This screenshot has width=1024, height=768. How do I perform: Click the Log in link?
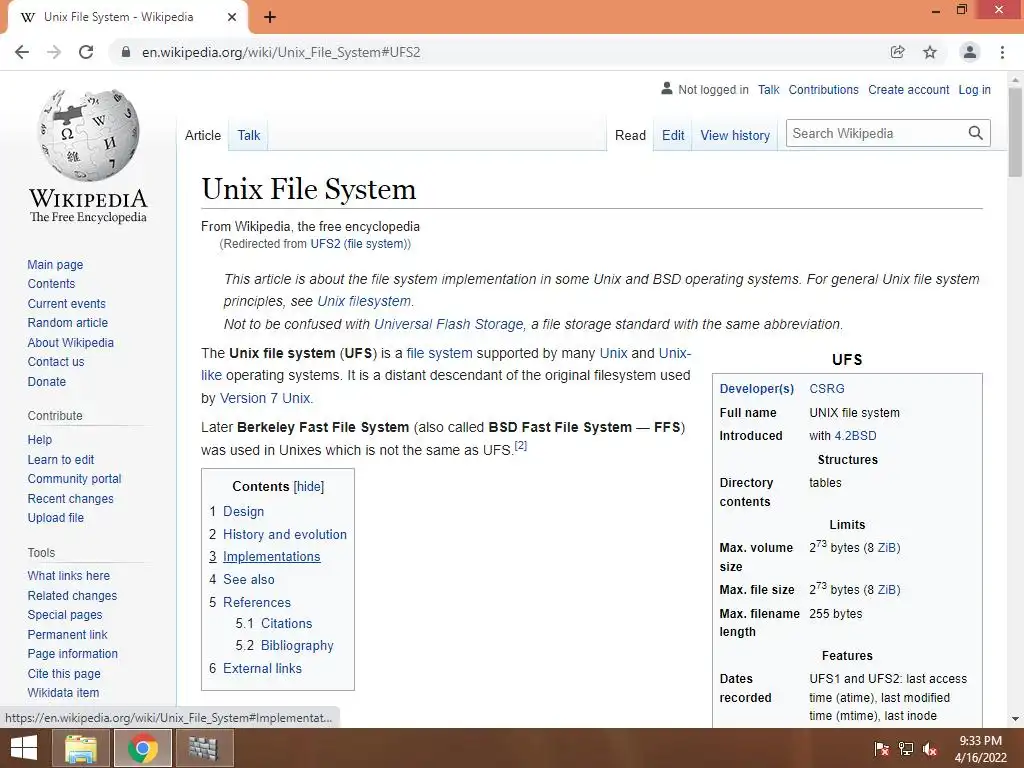974,89
